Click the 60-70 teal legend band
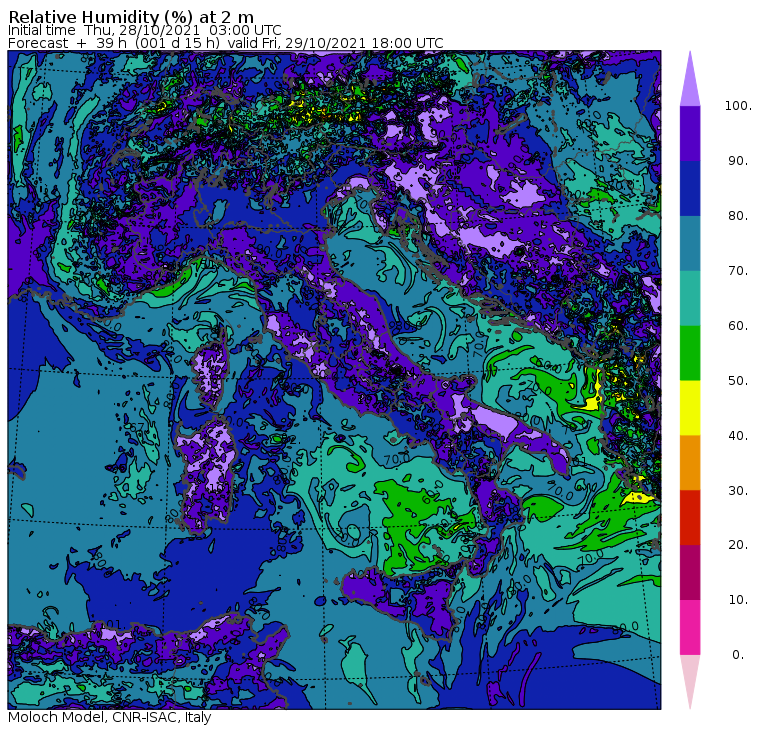 [690, 298]
